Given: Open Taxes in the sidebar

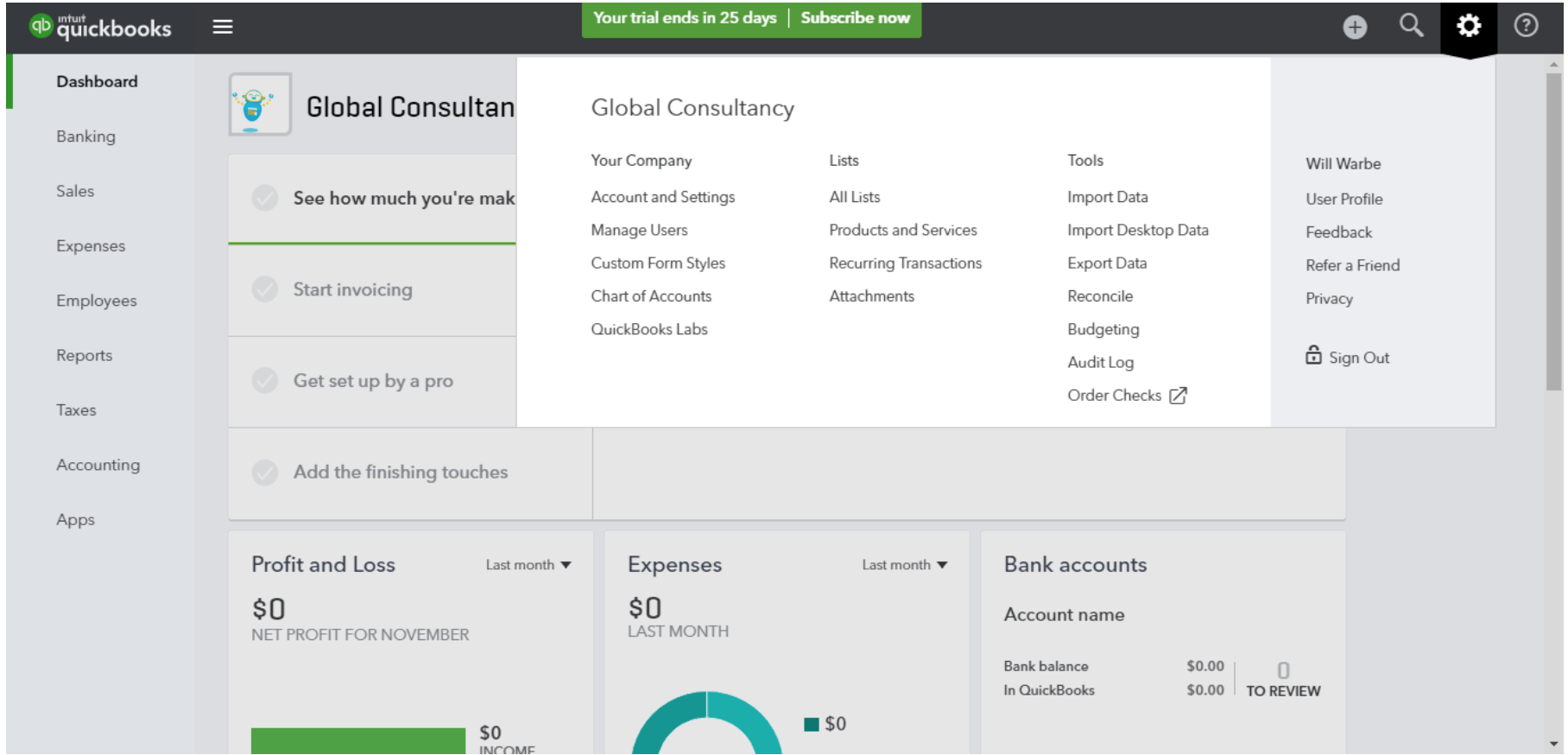Looking at the screenshot, I should (76, 410).
